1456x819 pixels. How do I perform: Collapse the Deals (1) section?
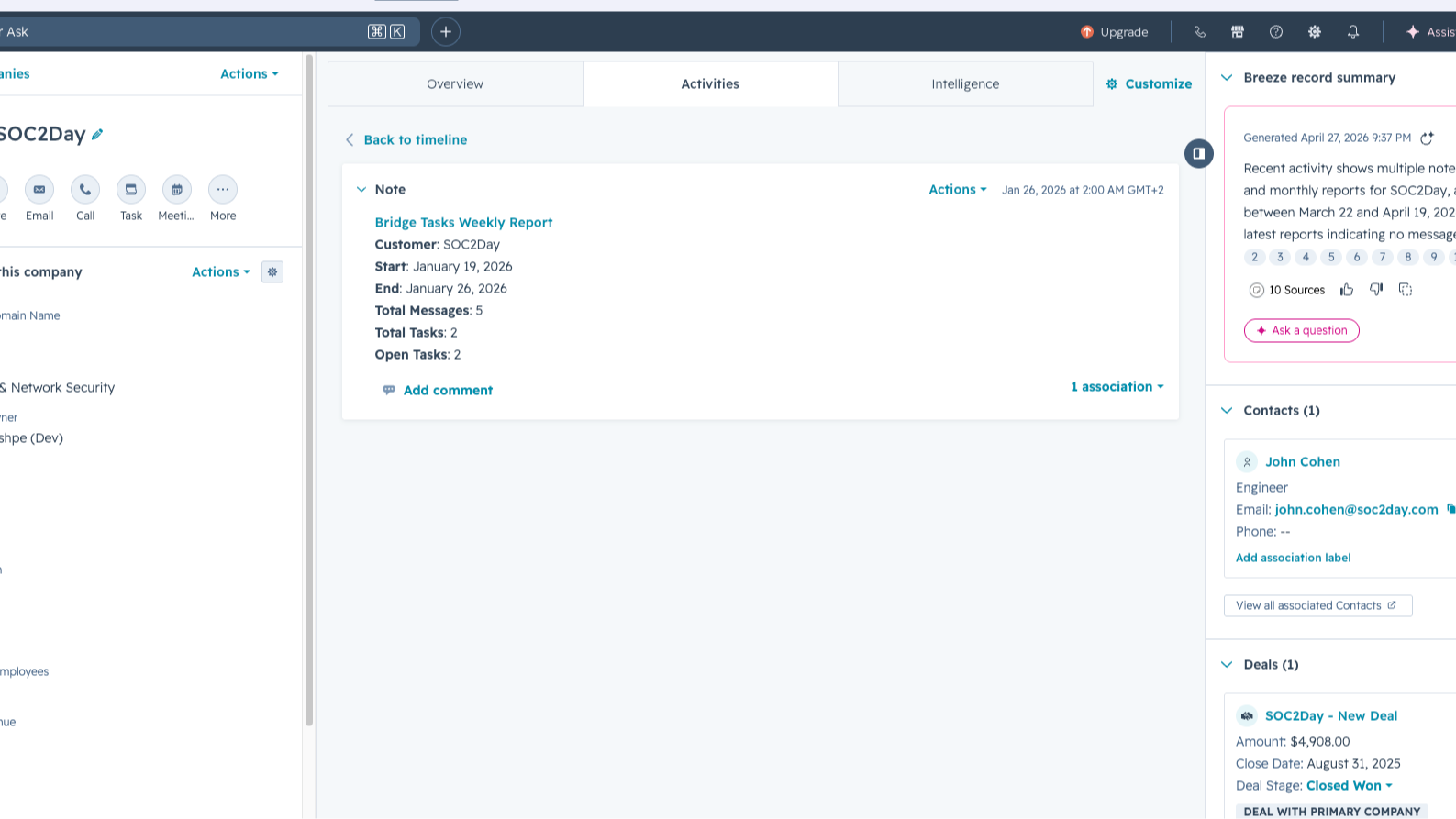(1227, 664)
